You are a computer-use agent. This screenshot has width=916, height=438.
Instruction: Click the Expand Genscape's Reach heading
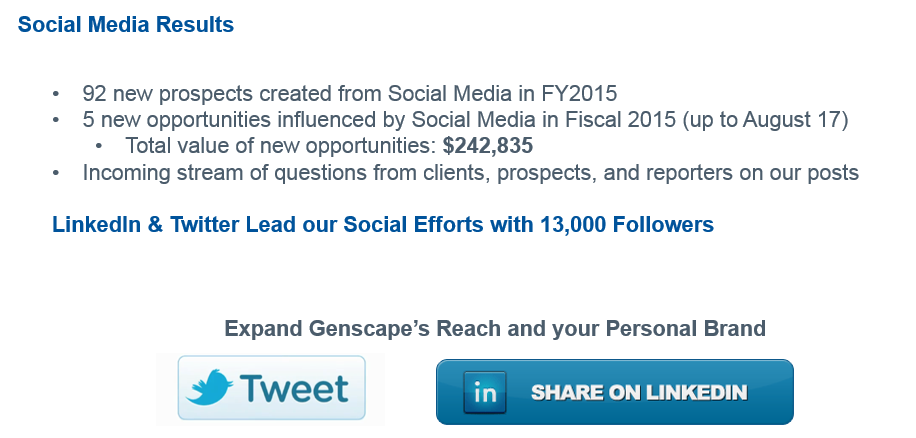point(494,328)
